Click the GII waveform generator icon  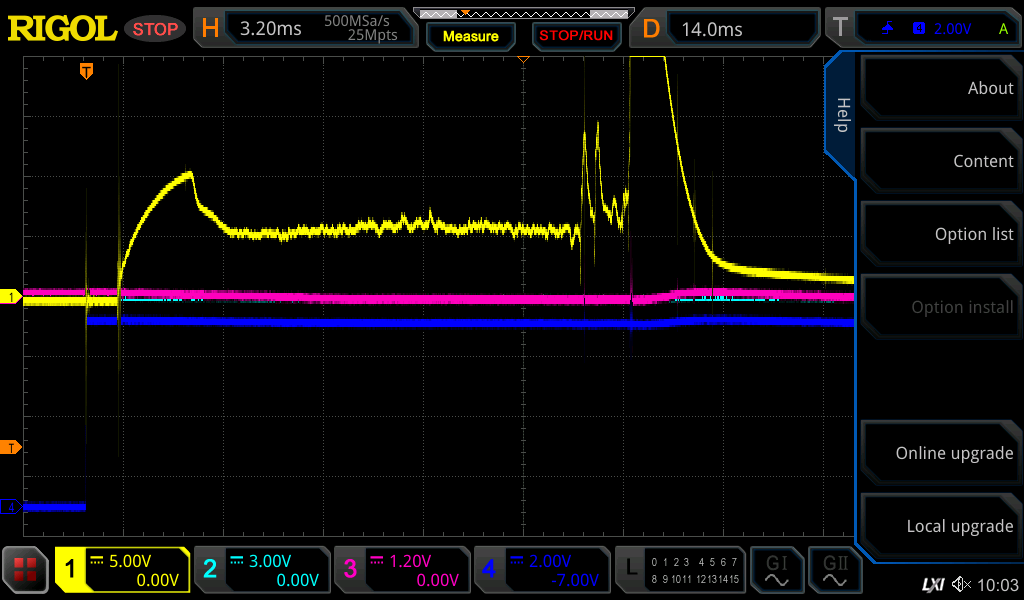[836, 571]
